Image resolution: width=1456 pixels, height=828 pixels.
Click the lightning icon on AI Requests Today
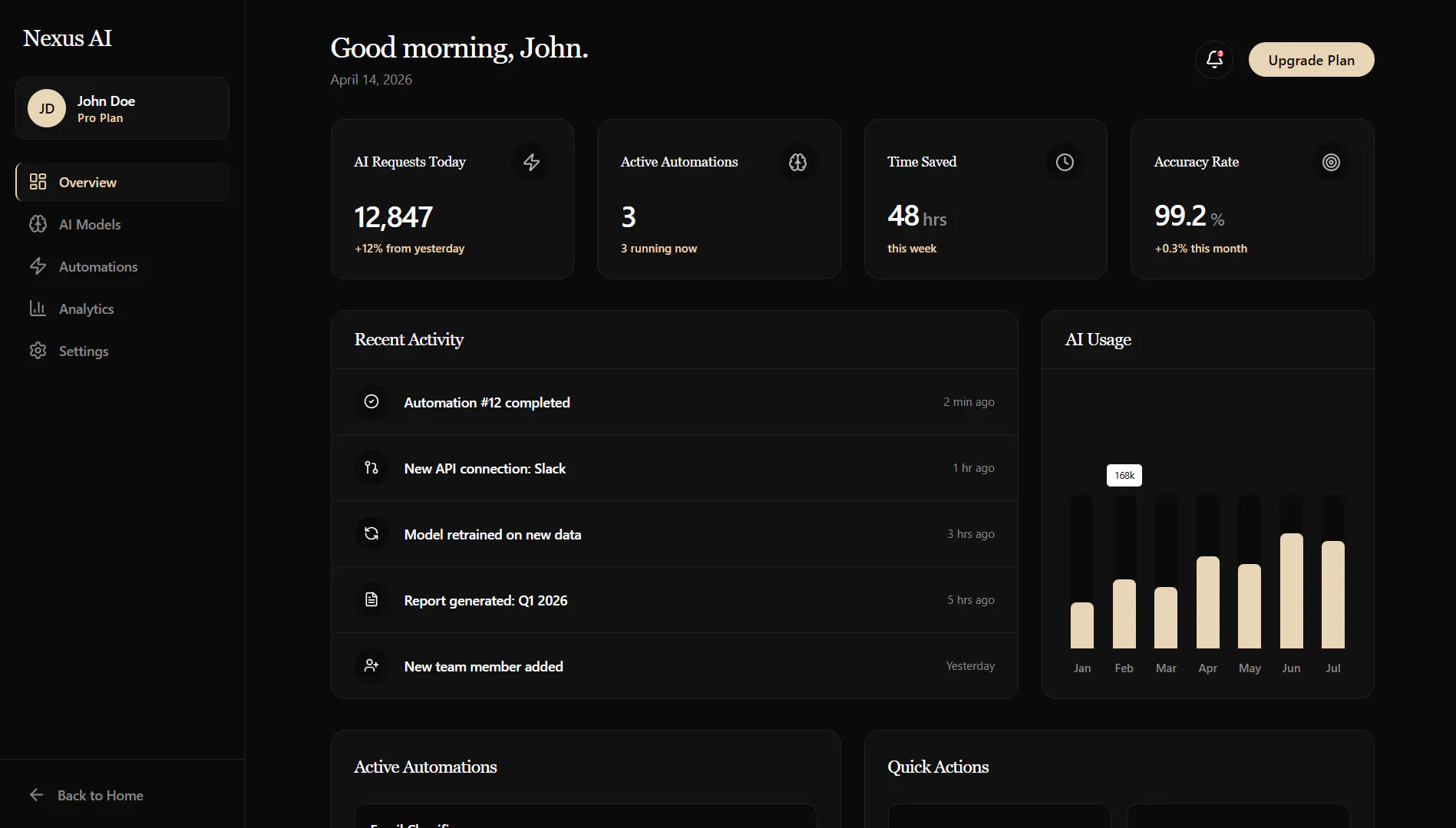[x=531, y=162]
